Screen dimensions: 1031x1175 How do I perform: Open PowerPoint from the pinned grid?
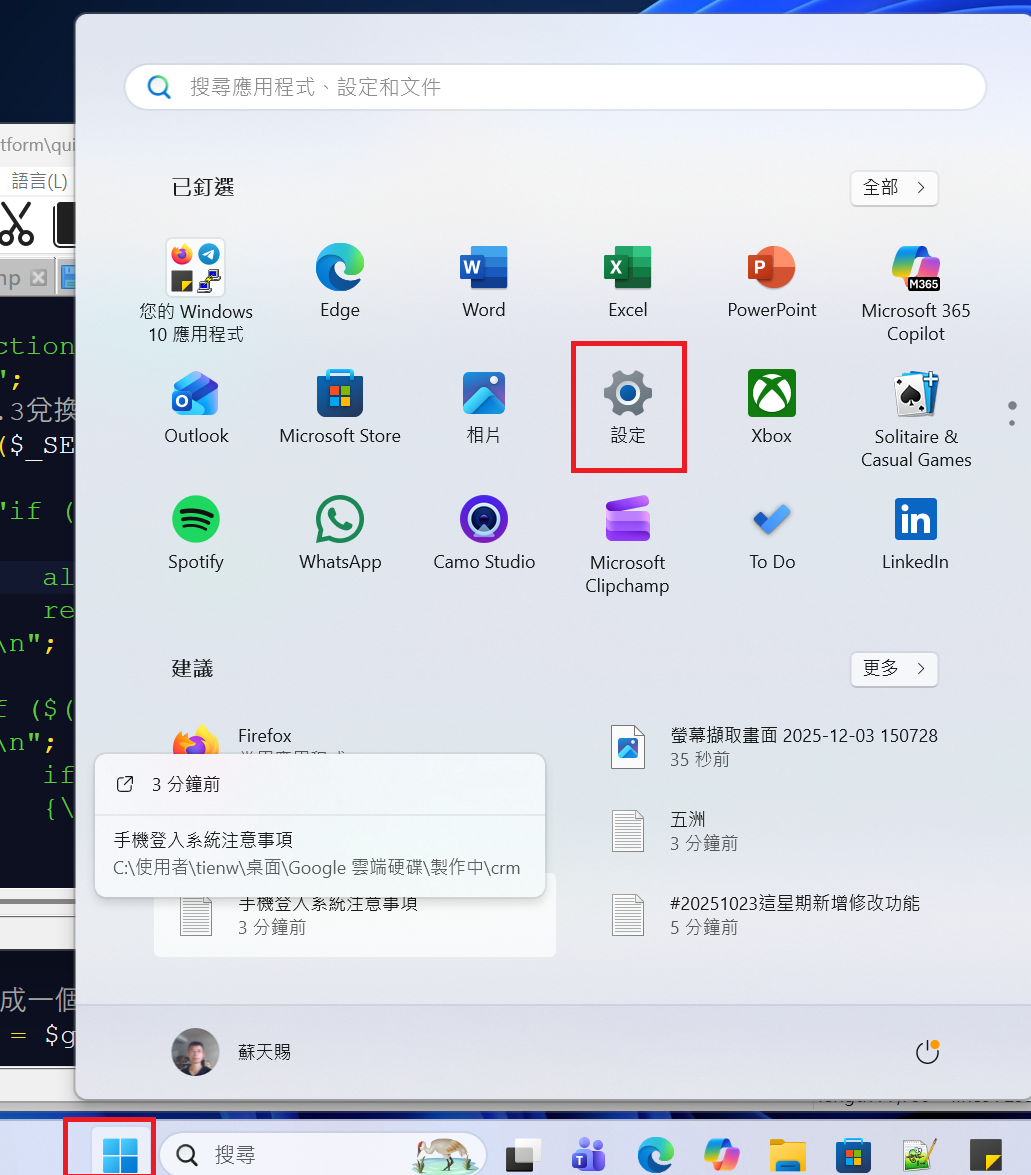tap(772, 281)
